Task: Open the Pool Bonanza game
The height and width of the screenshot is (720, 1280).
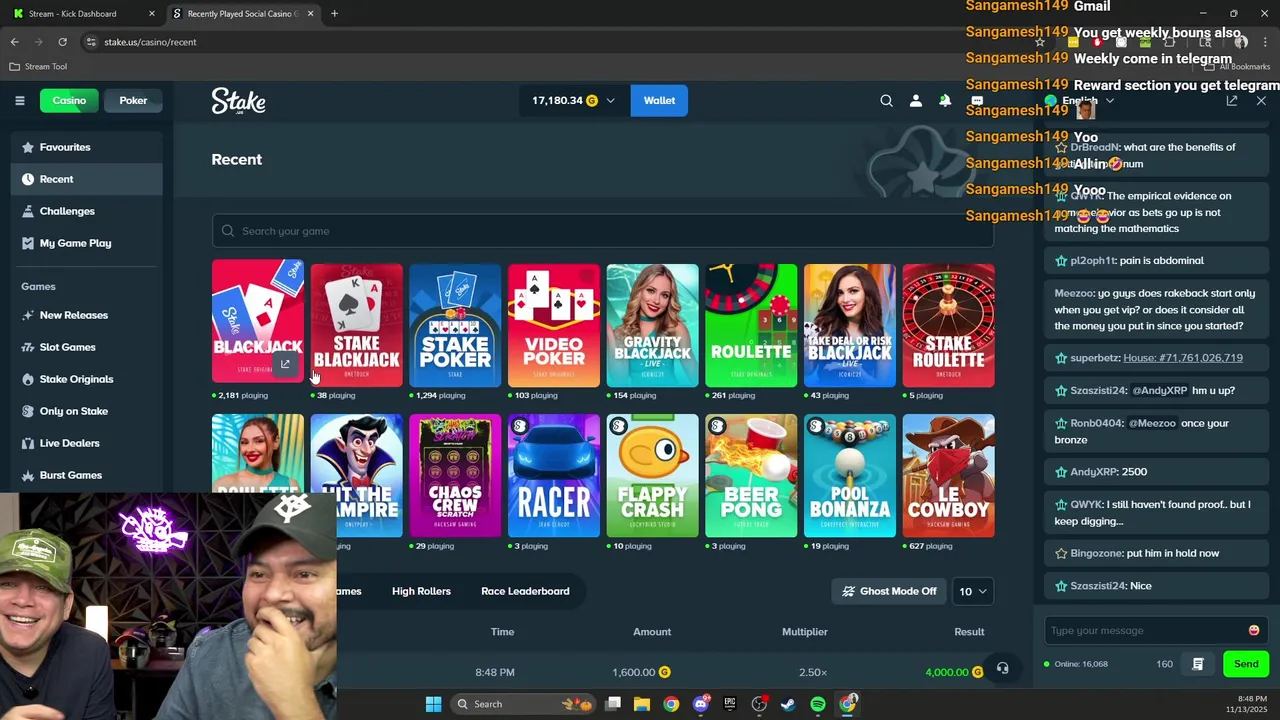Action: coord(850,476)
